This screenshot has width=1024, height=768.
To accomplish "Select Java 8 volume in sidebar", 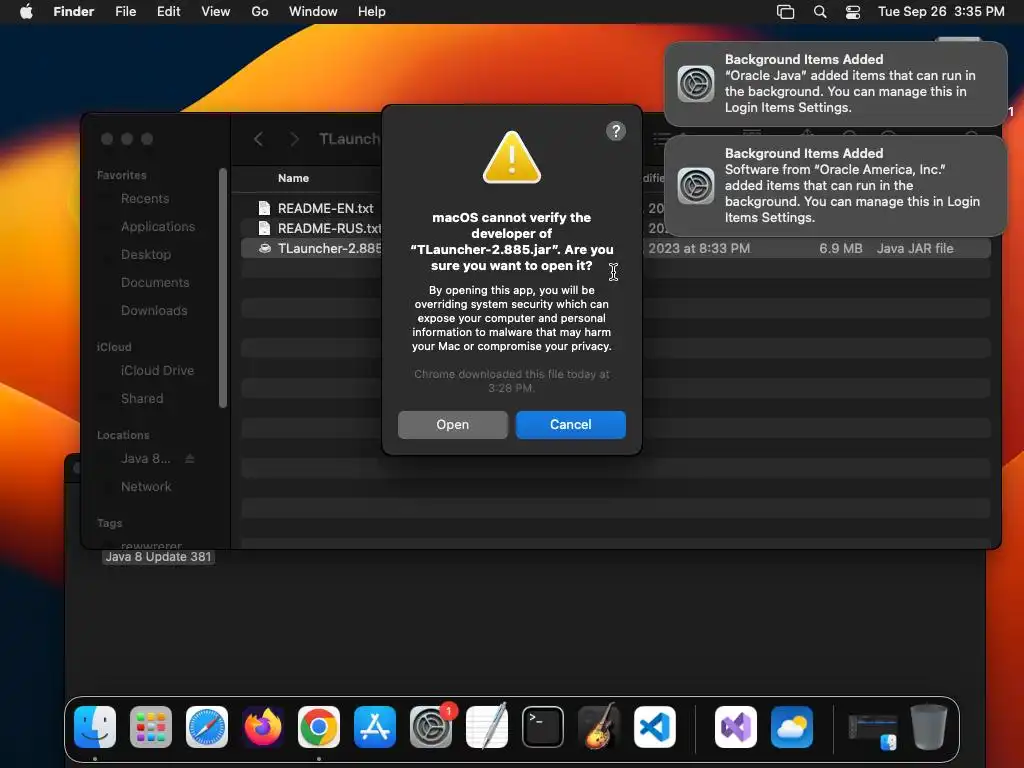I will (x=145, y=458).
